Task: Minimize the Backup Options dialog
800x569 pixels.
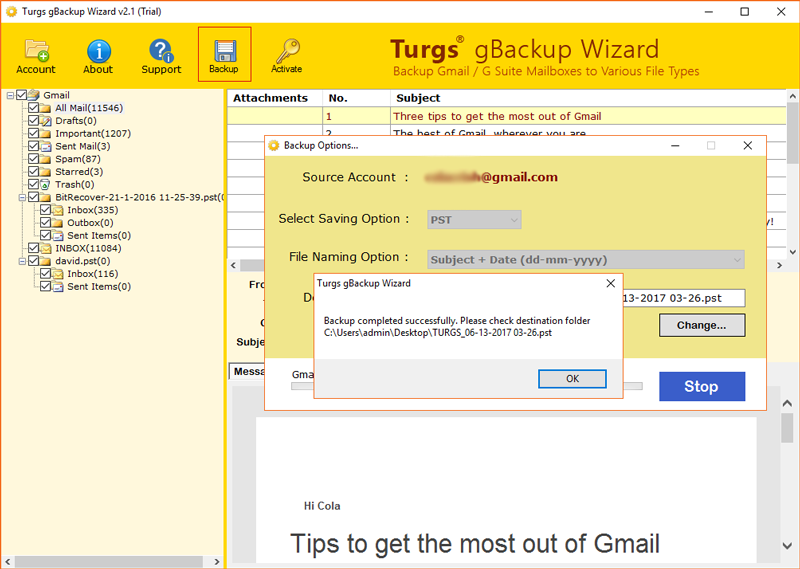Action: 675,146
